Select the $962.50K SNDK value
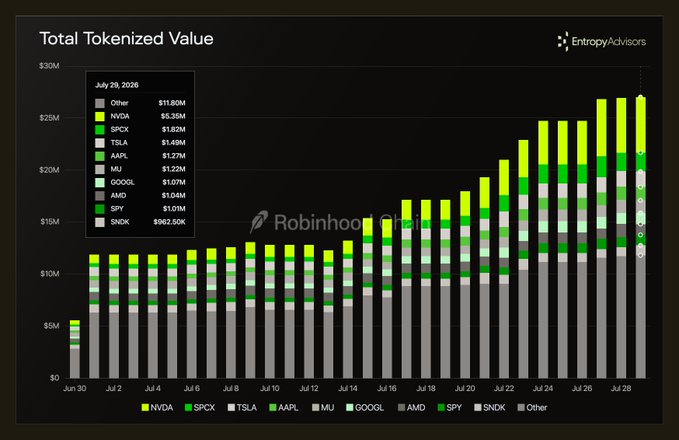679x440 pixels. (169, 222)
